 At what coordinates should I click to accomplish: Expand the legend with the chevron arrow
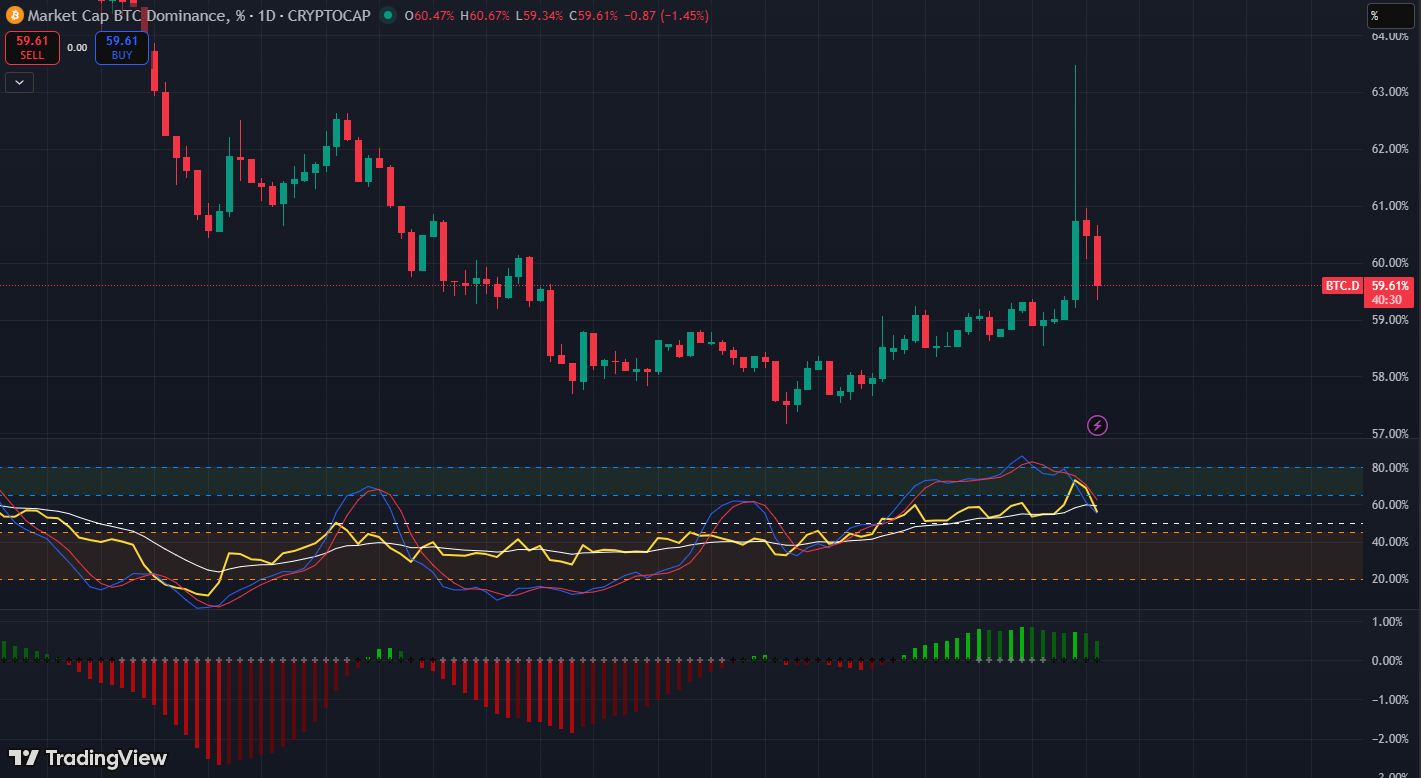19,83
